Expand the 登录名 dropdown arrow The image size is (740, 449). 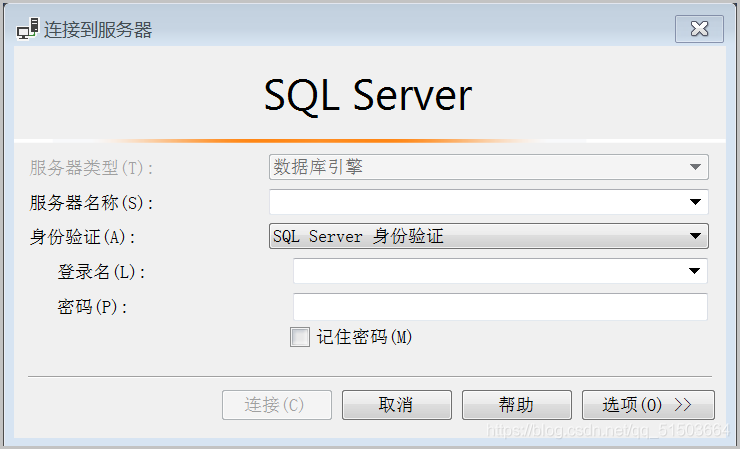(x=694, y=271)
